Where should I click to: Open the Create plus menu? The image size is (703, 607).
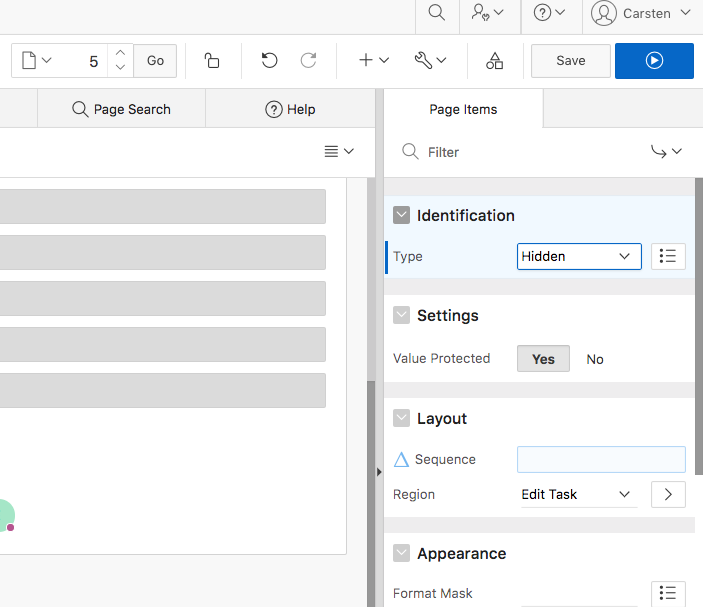tap(373, 61)
